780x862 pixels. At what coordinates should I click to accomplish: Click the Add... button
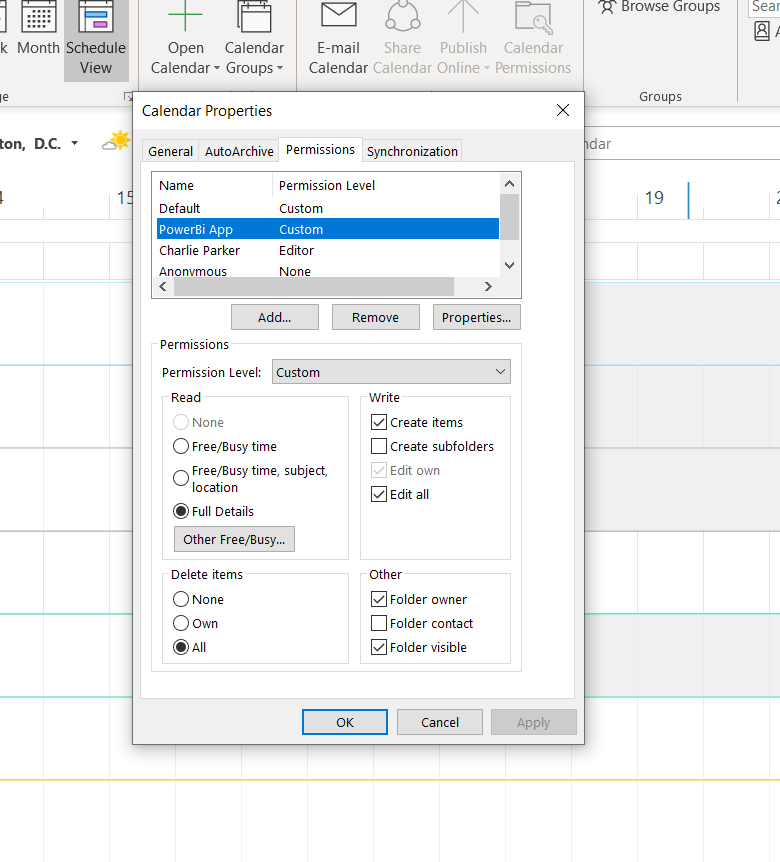pyautogui.click(x=275, y=317)
